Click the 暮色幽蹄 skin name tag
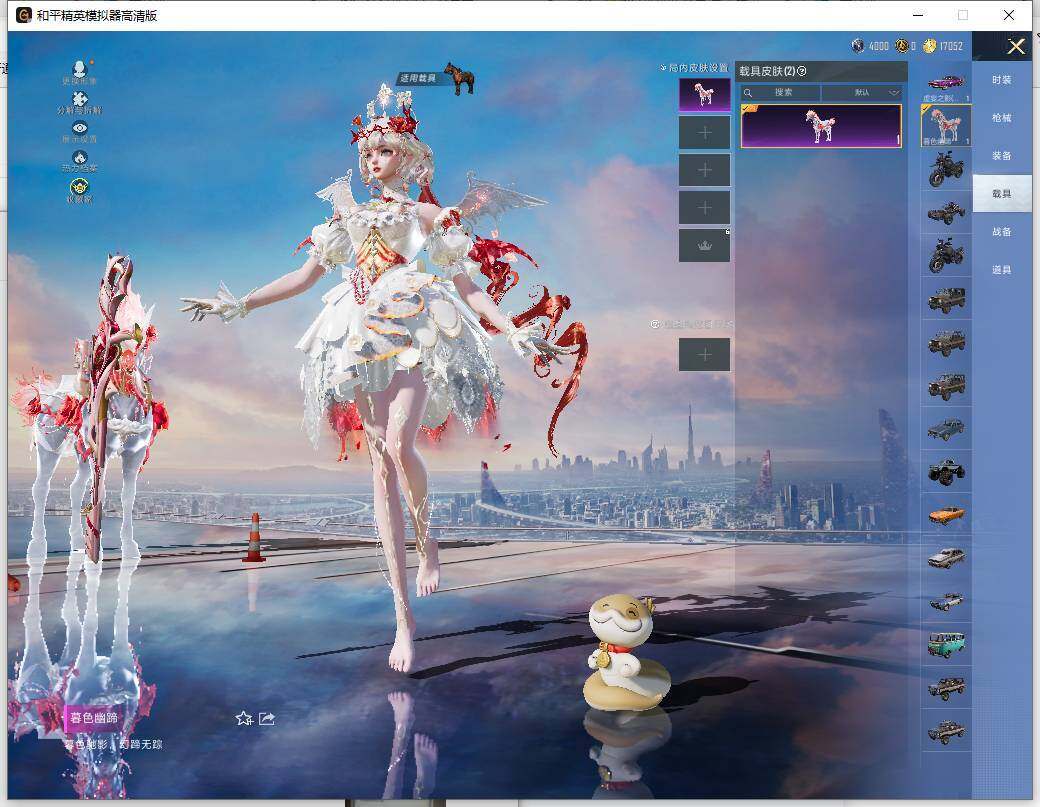 pos(94,717)
